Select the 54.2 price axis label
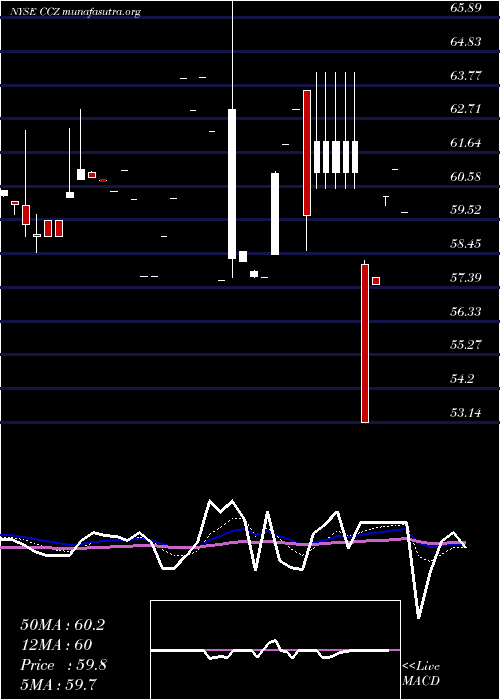Screen dimensions: 500x700 click(x=462, y=379)
